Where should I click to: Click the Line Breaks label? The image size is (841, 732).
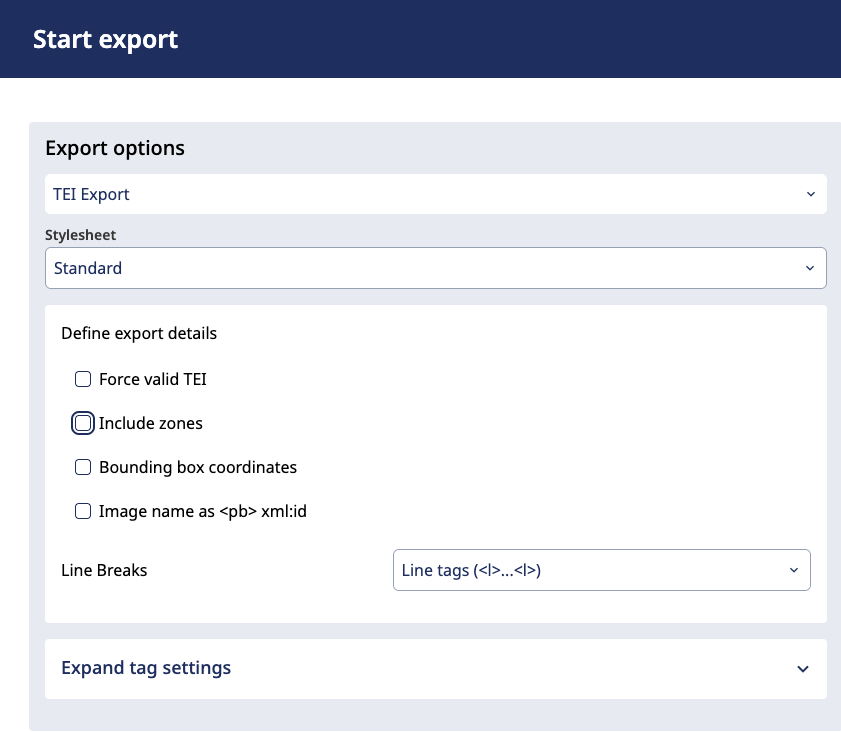[x=104, y=570]
